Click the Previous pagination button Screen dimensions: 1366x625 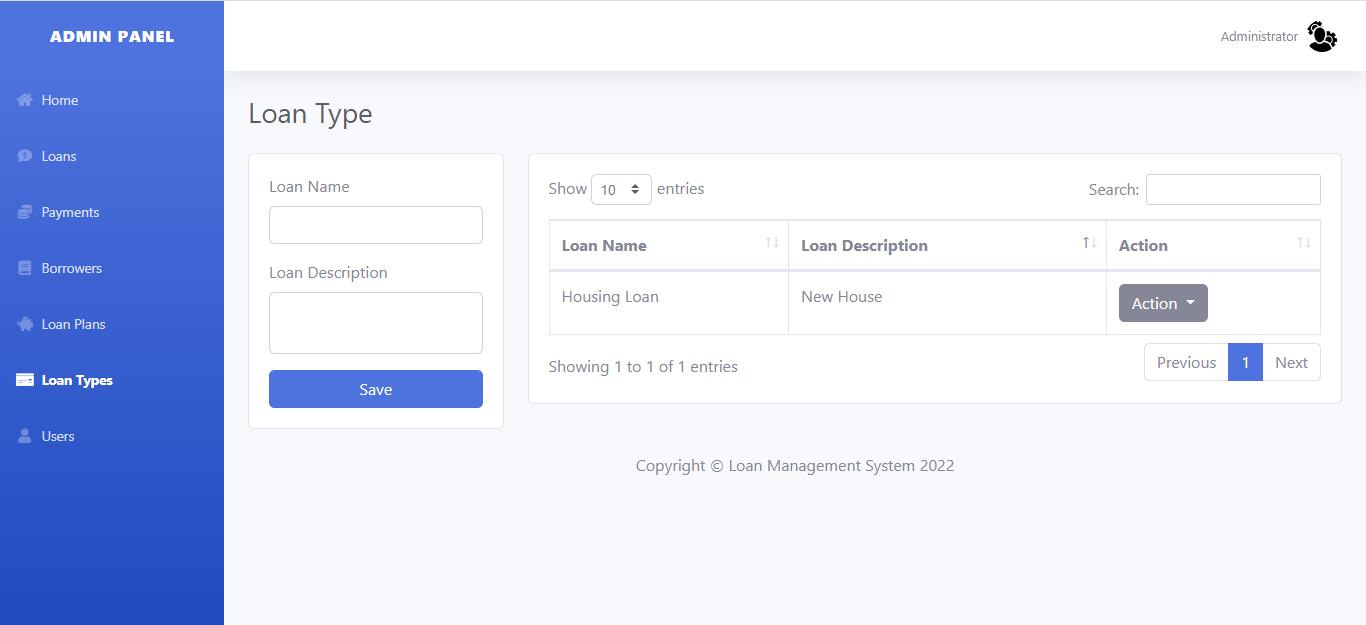(1186, 362)
